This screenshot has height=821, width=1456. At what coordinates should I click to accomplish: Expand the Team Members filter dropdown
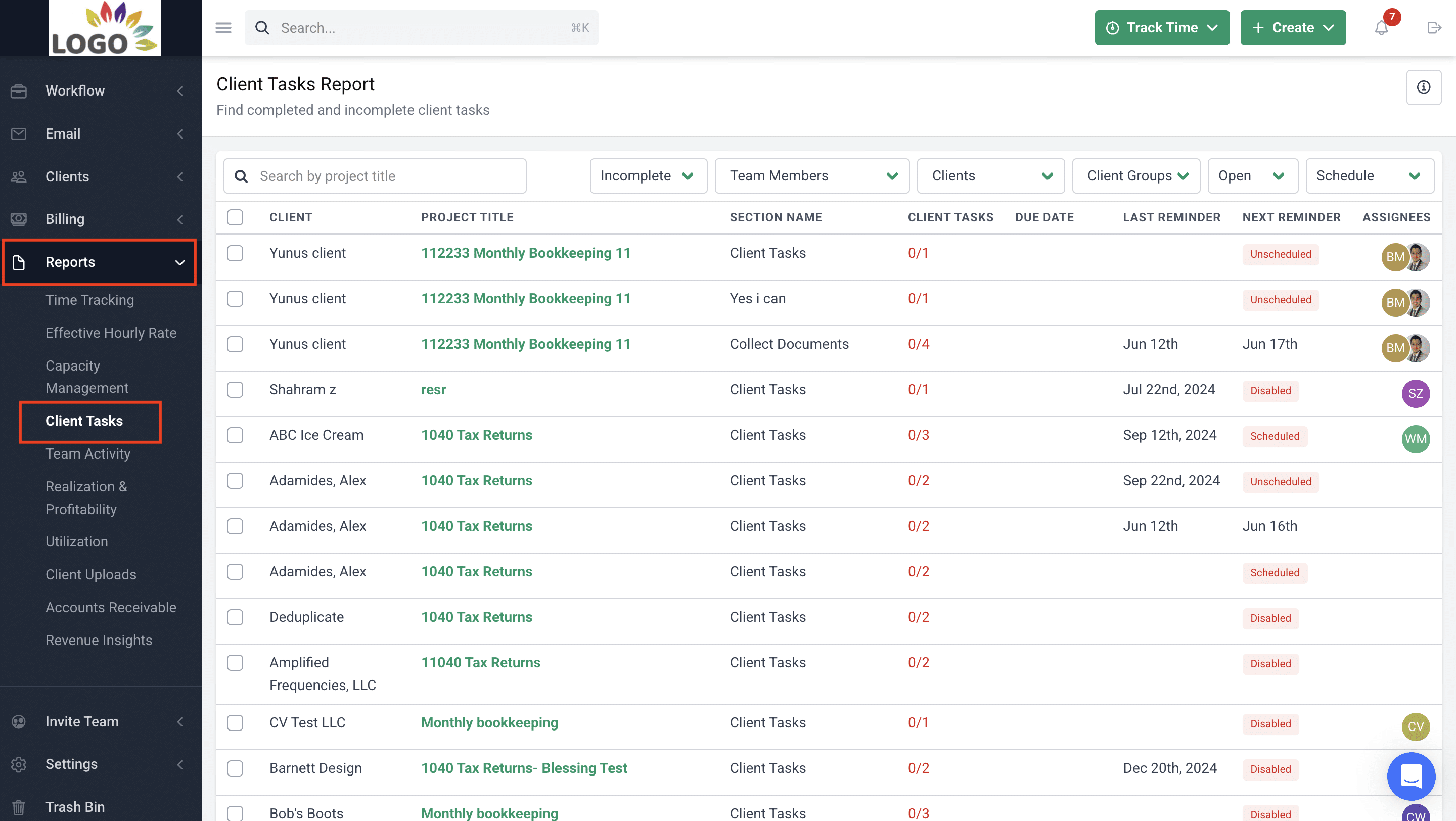pos(811,176)
